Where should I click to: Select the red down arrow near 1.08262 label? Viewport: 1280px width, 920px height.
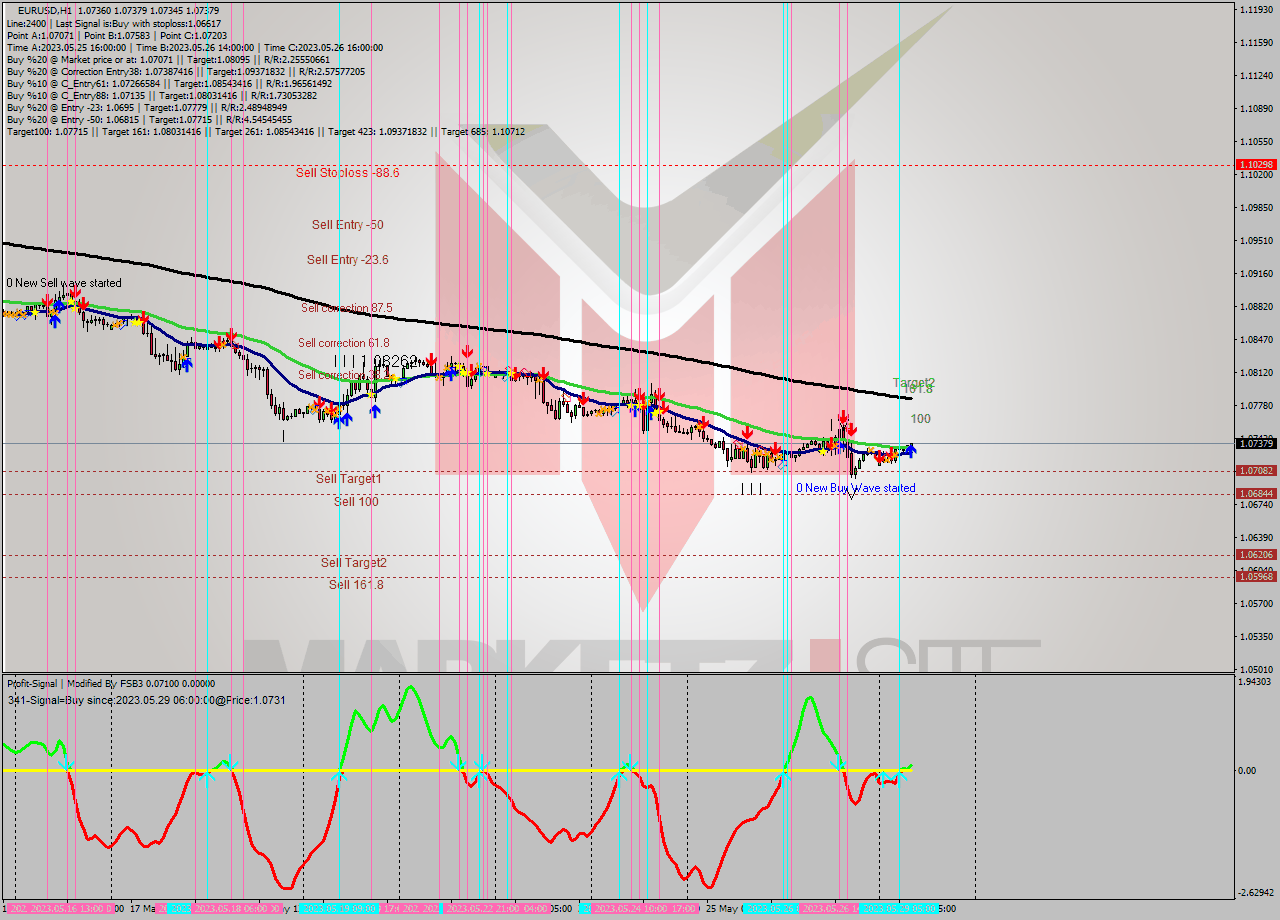click(431, 357)
